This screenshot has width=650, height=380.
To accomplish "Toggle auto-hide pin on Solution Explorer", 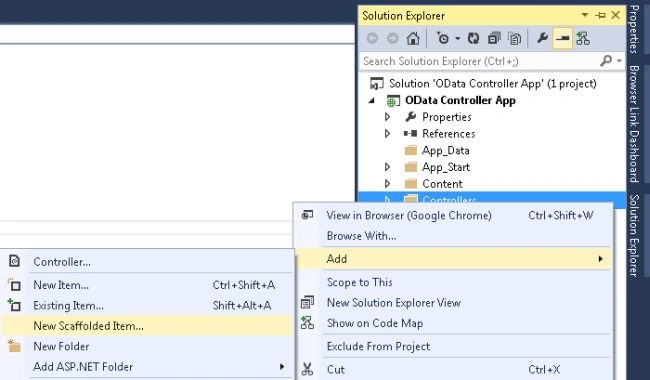I will [x=600, y=15].
